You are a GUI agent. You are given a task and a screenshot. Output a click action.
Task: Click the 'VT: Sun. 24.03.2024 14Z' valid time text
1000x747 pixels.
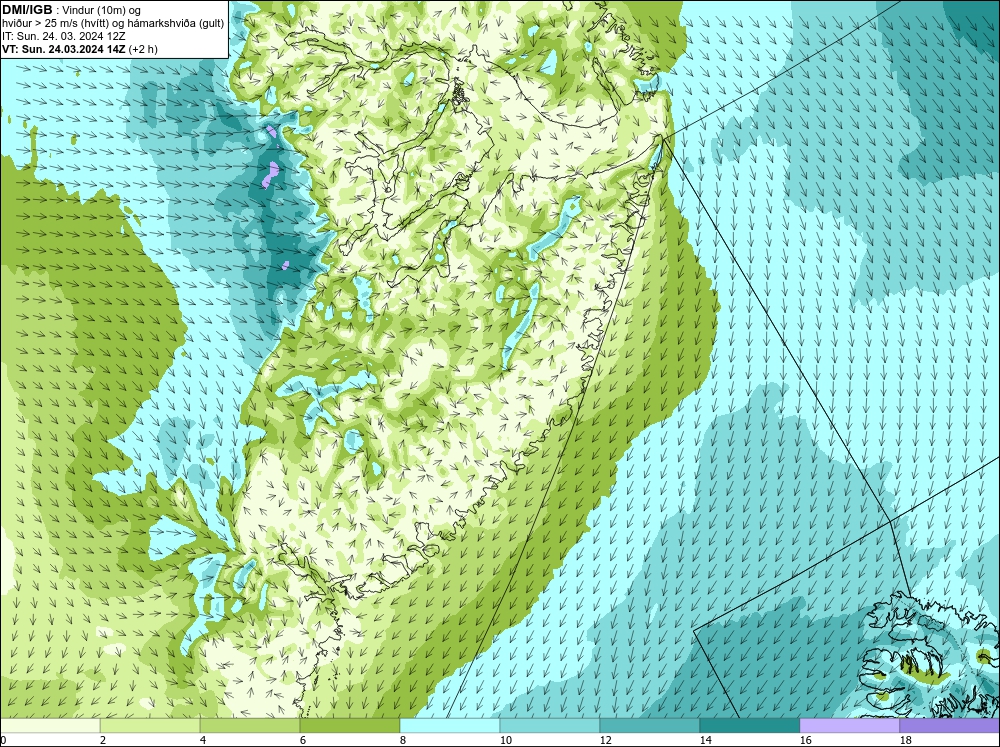click(64, 48)
